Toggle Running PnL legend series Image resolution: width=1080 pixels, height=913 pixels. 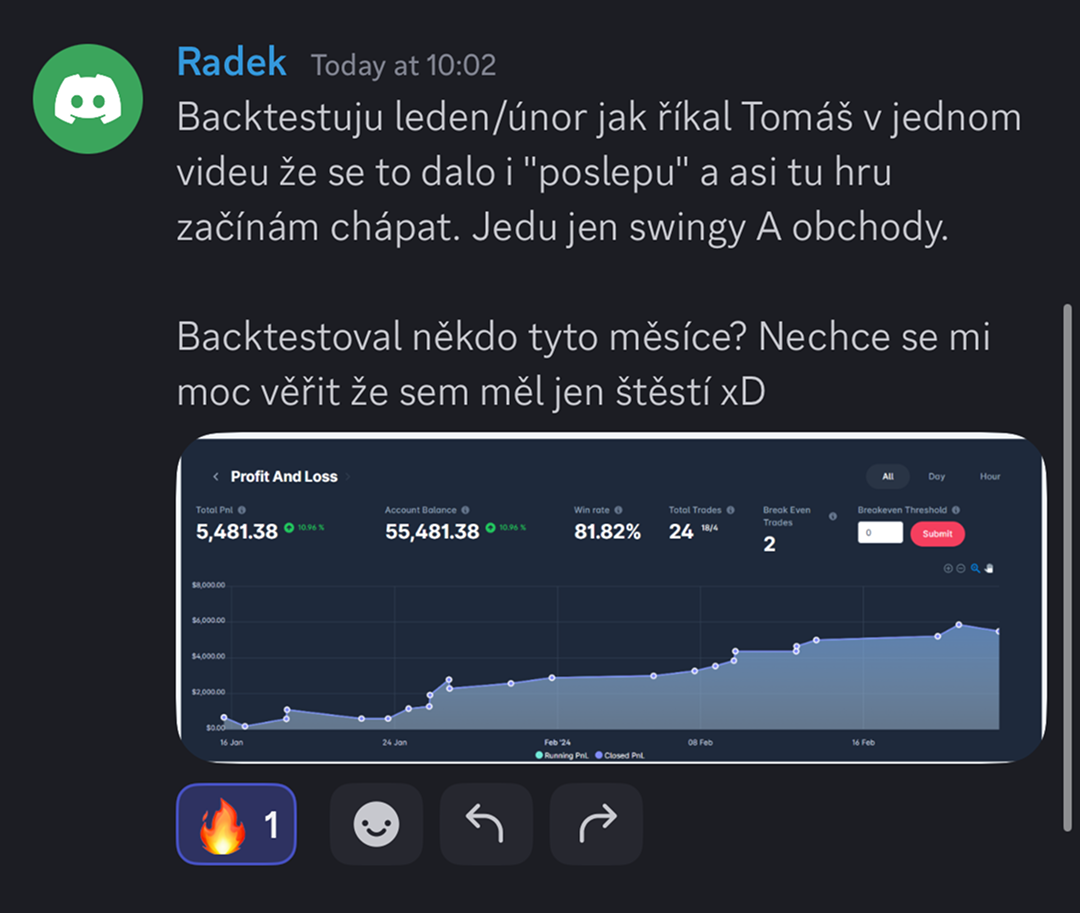click(561, 755)
